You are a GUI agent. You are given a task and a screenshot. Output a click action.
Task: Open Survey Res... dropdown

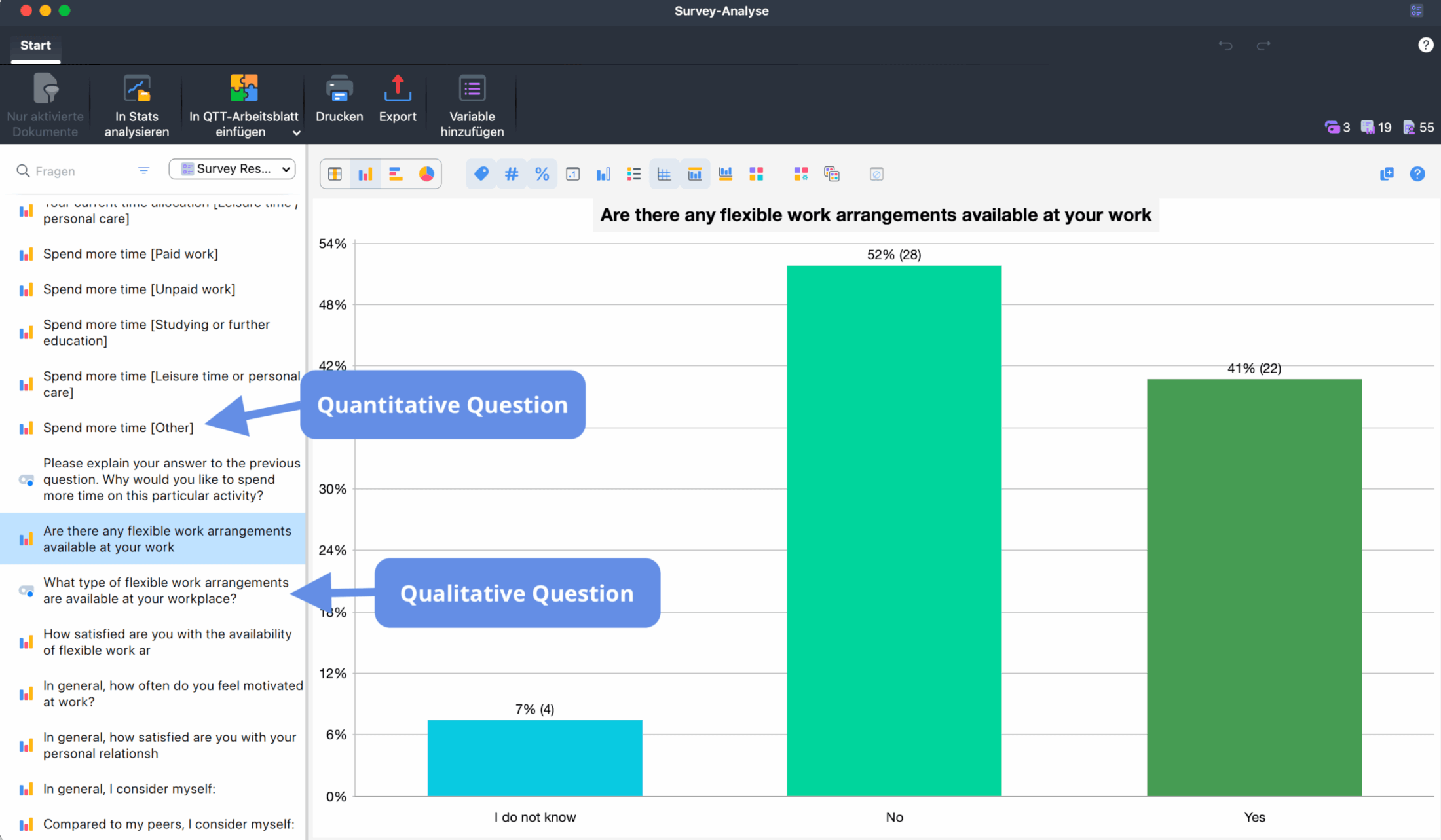point(233,169)
